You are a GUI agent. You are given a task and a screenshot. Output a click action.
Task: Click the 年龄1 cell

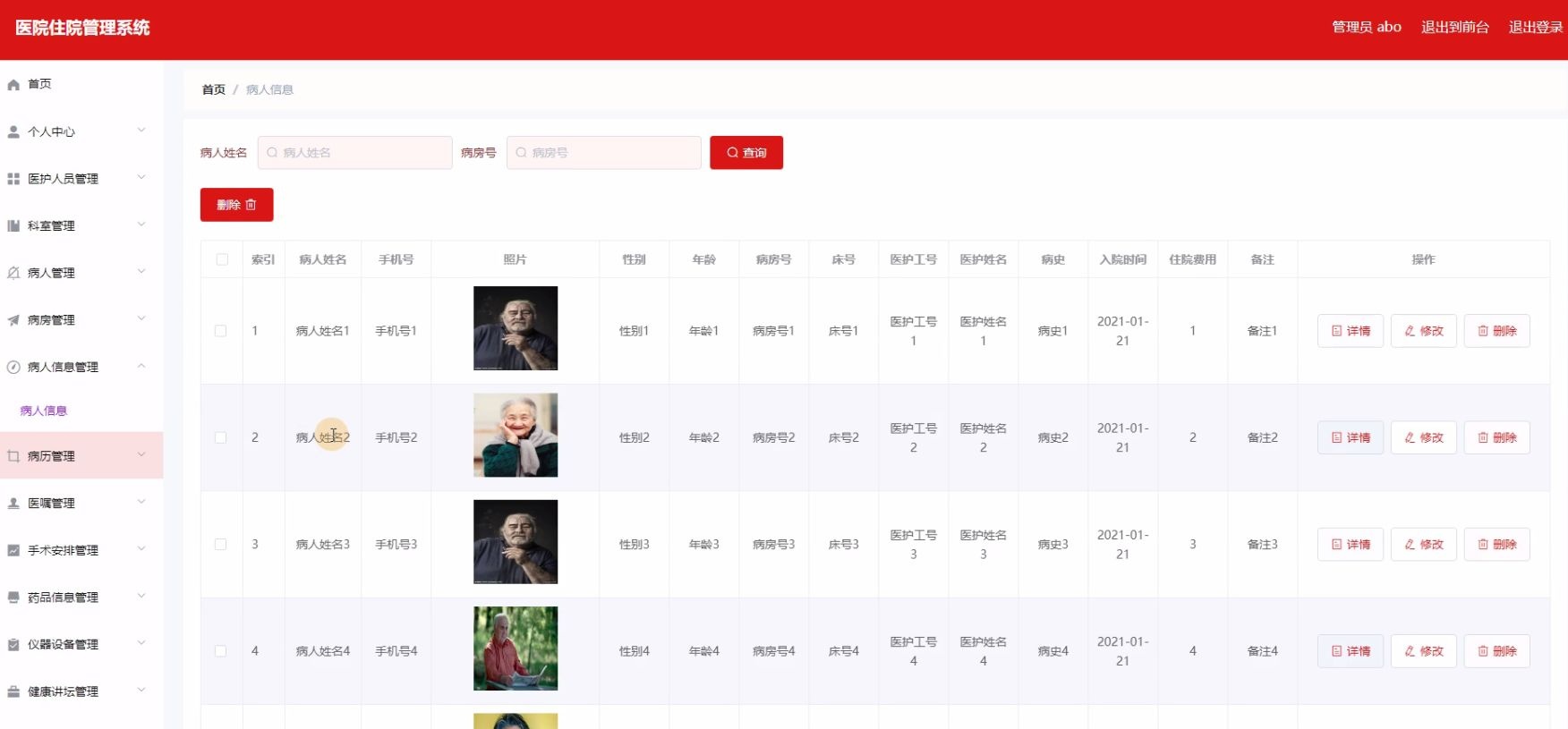point(704,331)
